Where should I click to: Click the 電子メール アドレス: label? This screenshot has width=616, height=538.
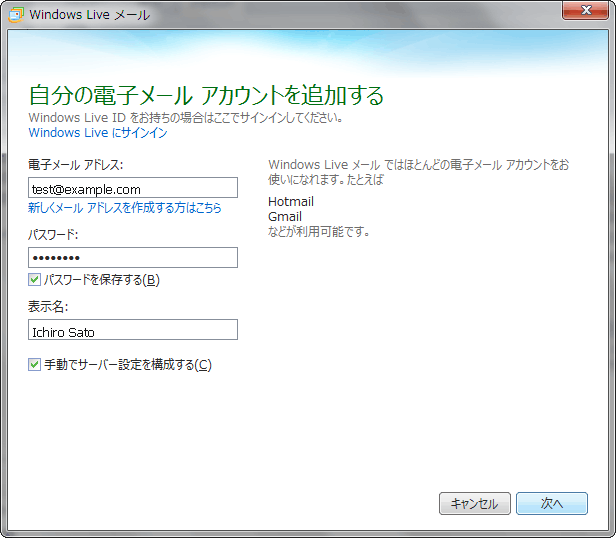pyautogui.click(x=75, y=165)
